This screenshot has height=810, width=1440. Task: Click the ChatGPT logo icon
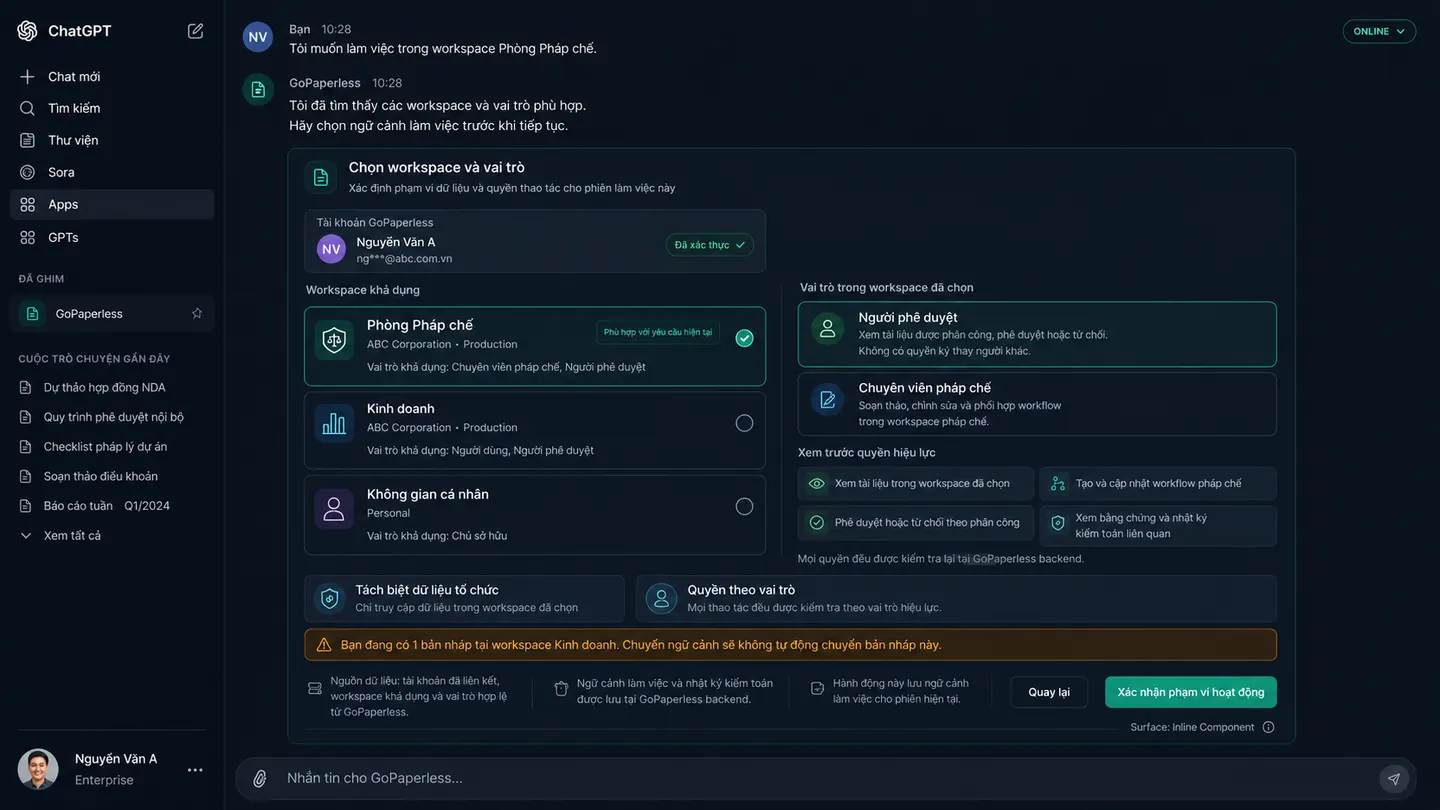click(x=28, y=31)
